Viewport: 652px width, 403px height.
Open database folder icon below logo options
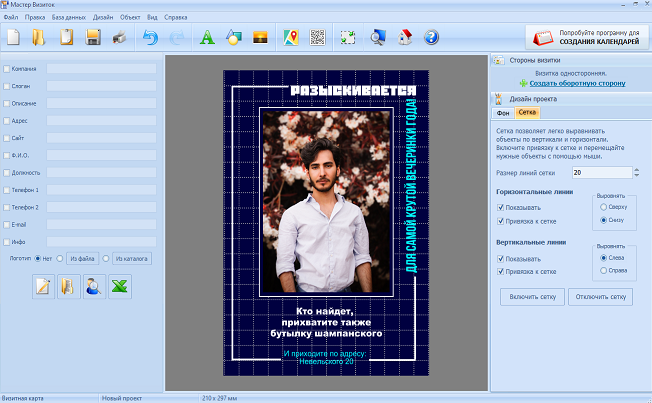(x=69, y=287)
